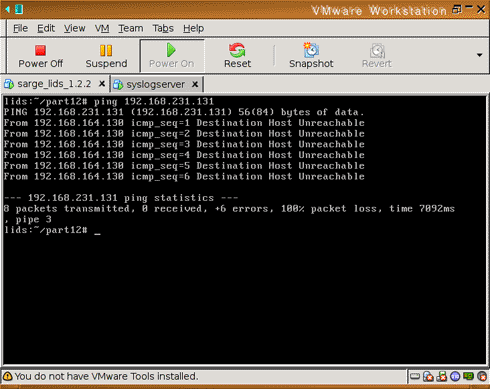This screenshot has width=490, height=389.
Task: Close the sarge_lids_1.2.2 tab
Action: pos(102,84)
